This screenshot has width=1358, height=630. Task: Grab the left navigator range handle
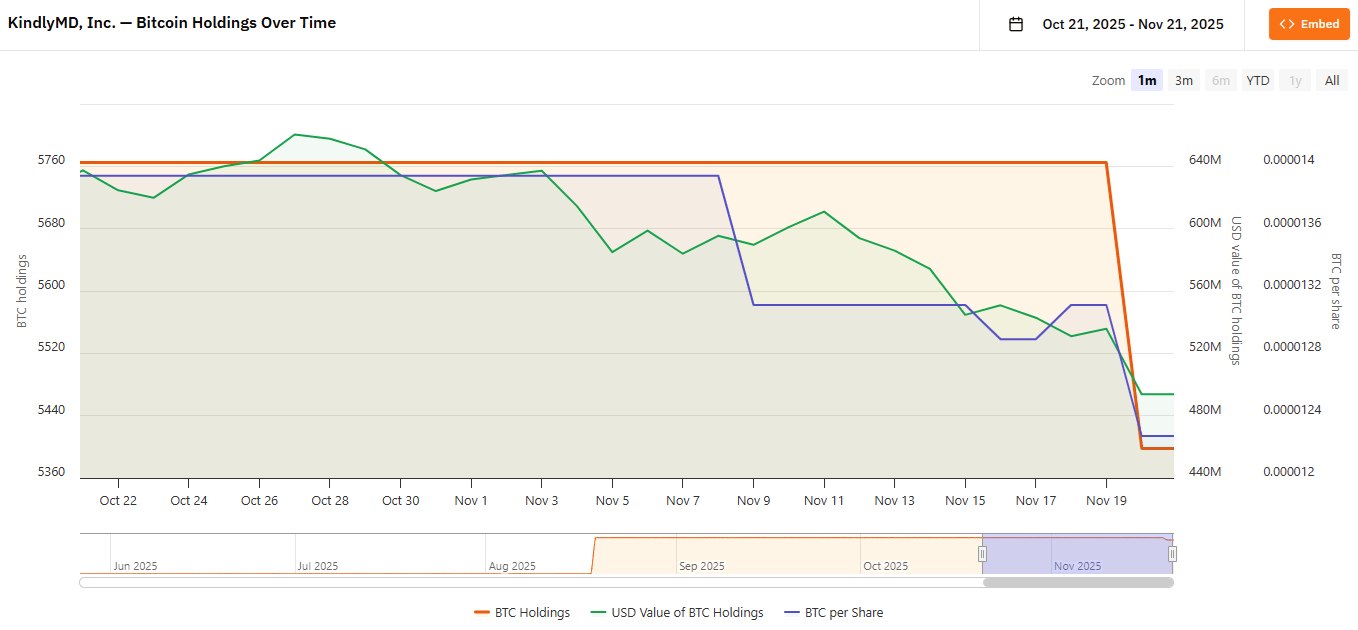(982, 554)
